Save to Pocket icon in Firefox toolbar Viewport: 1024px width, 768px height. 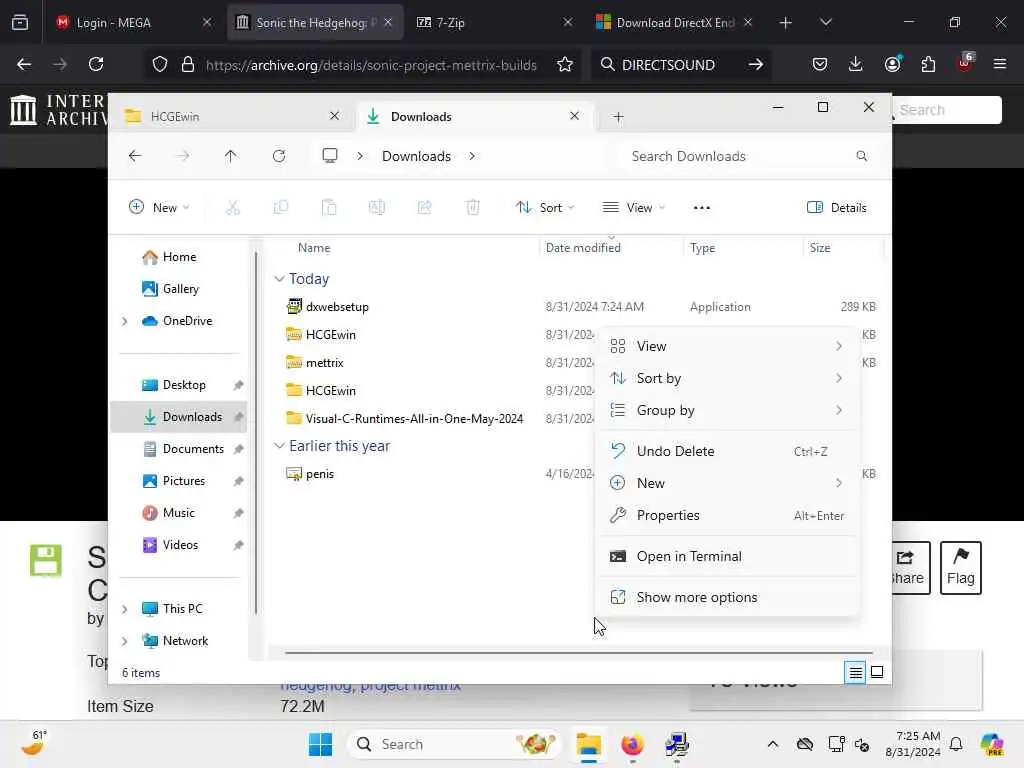[820, 64]
